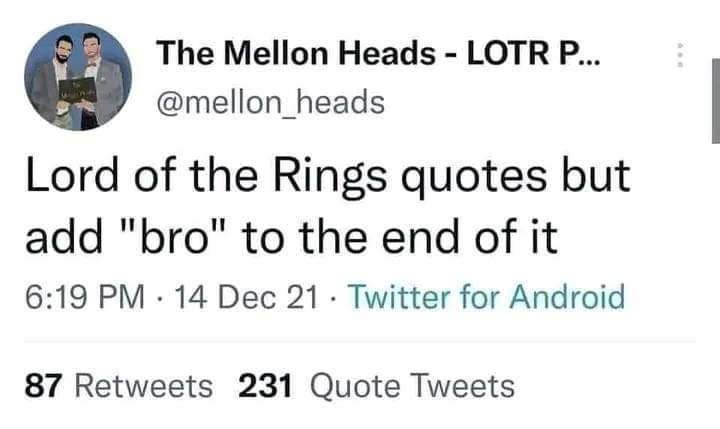
Task: Click the tweet line "Lord of the Rings quotes but"
Action: coord(327,176)
